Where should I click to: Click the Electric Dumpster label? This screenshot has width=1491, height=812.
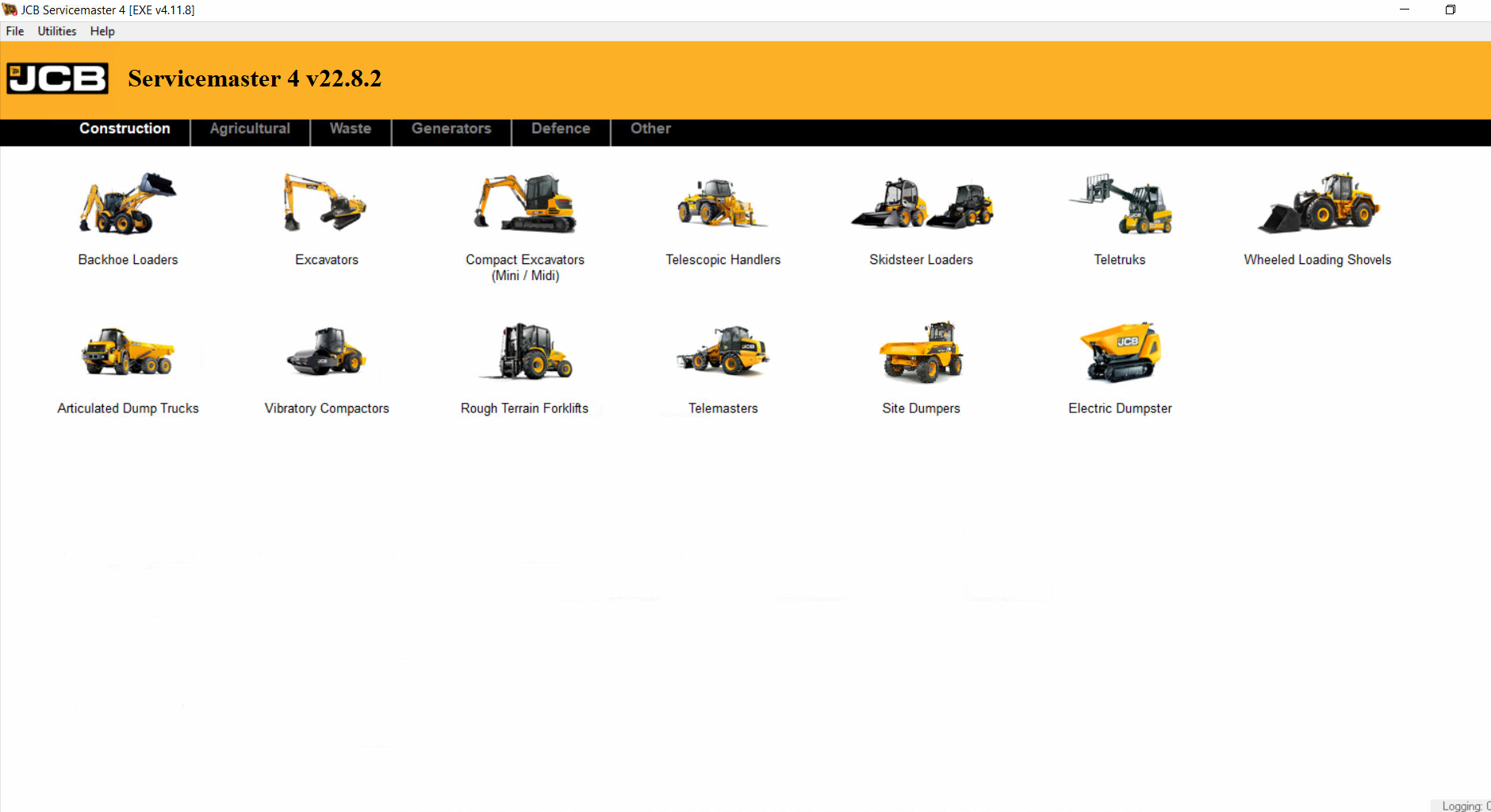click(1120, 408)
